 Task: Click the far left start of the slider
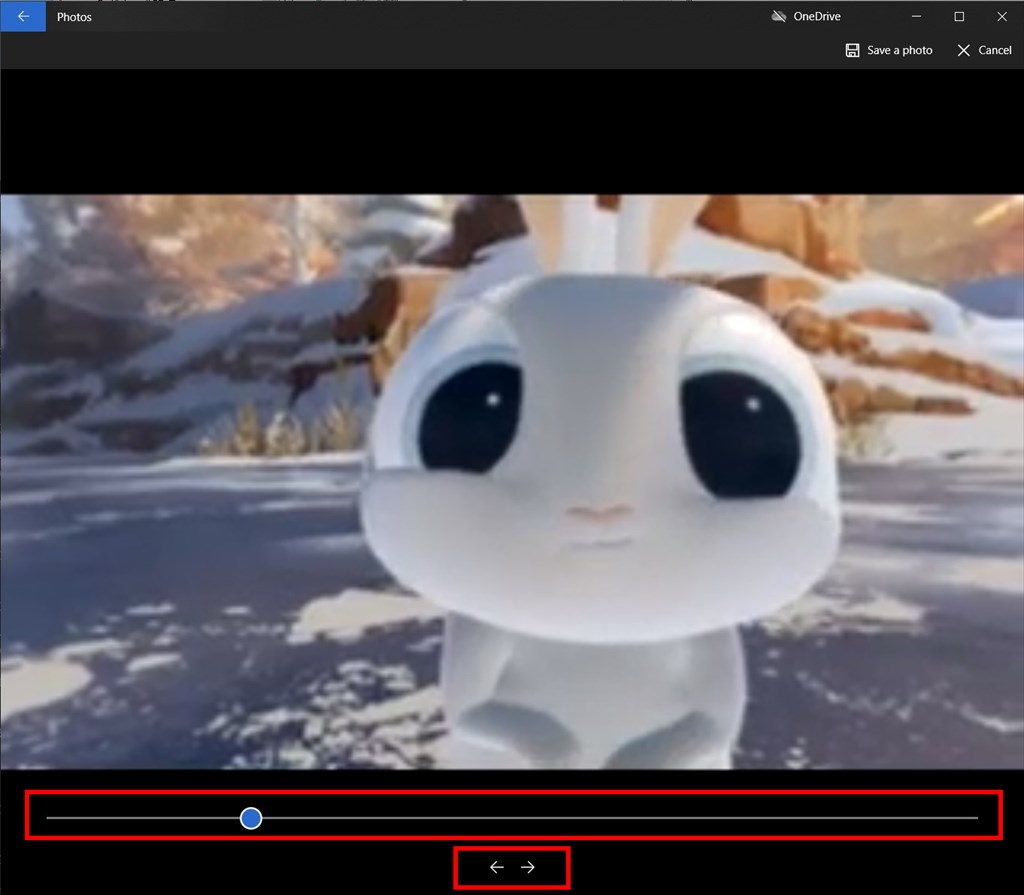(x=49, y=818)
